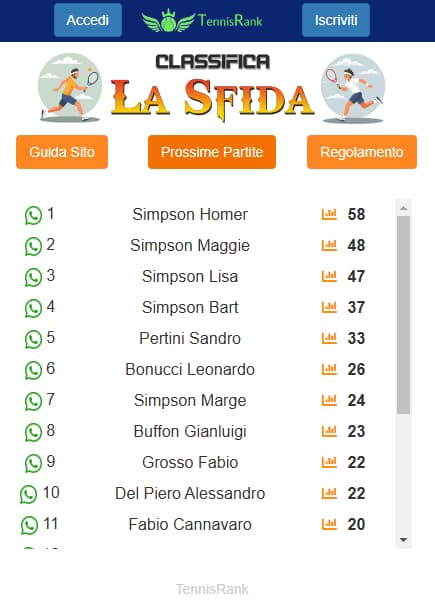
Task: Click the ranking list scroll-down arrow
Action: coord(403,540)
